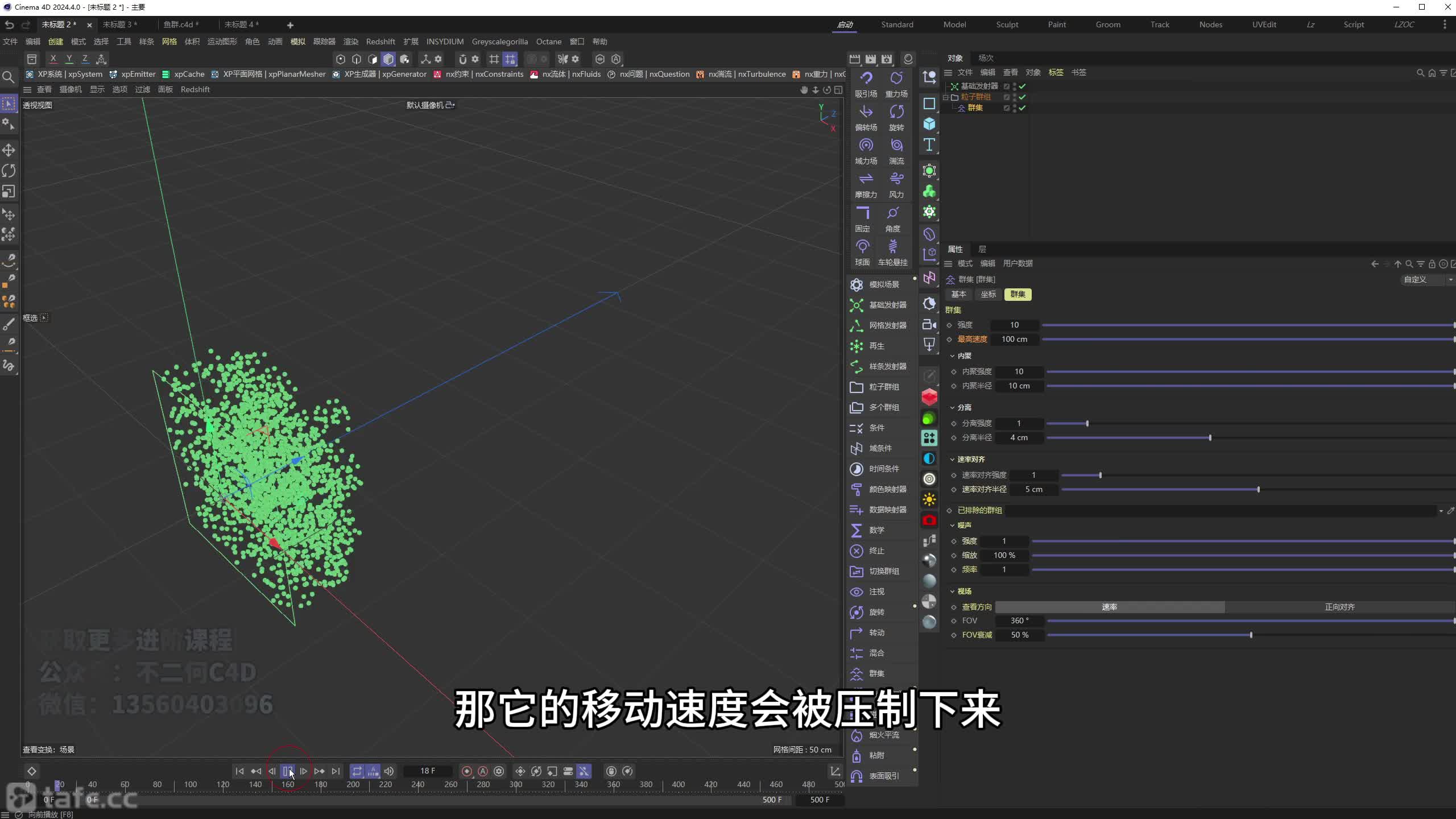Switch to the Sculpt layout tab
Image resolution: width=1456 pixels, height=819 pixels.
tap(1007, 24)
